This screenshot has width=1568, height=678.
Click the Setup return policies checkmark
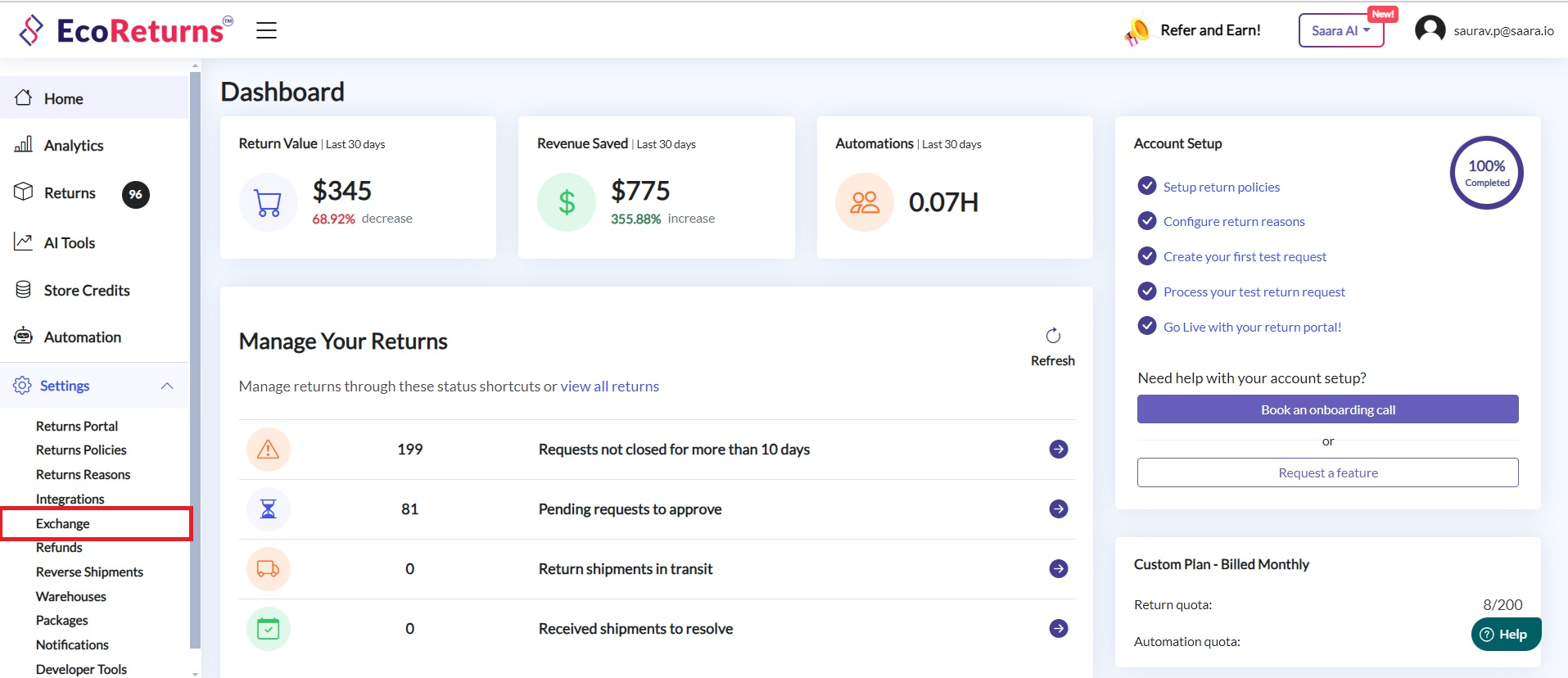[1147, 186]
